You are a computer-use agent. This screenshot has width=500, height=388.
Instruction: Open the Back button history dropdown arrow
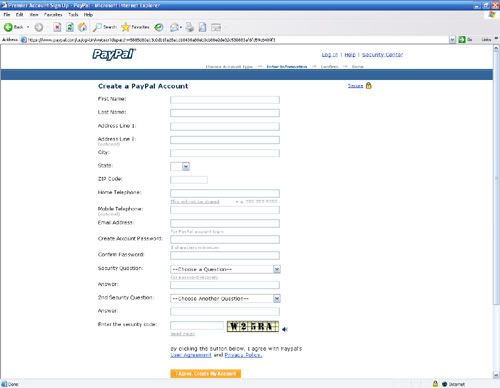pos(28,27)
